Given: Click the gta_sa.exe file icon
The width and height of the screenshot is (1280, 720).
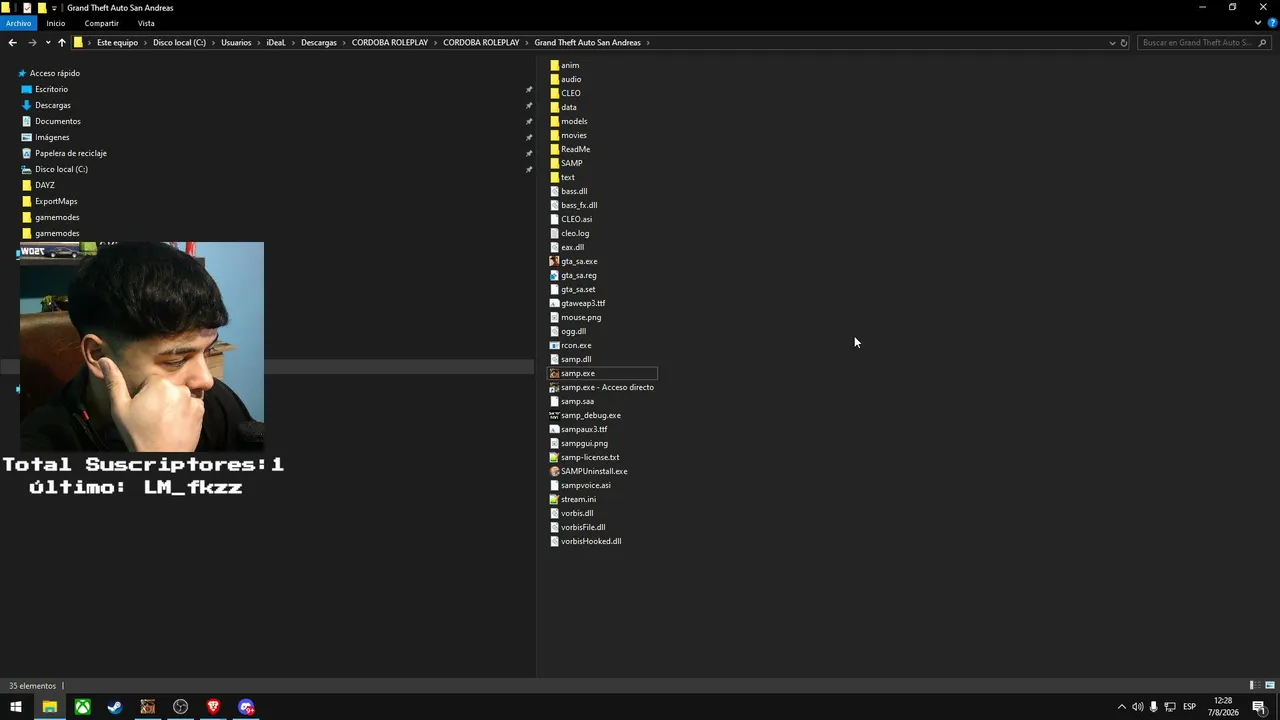Looking at the screenshot, I should click(554, 261).
